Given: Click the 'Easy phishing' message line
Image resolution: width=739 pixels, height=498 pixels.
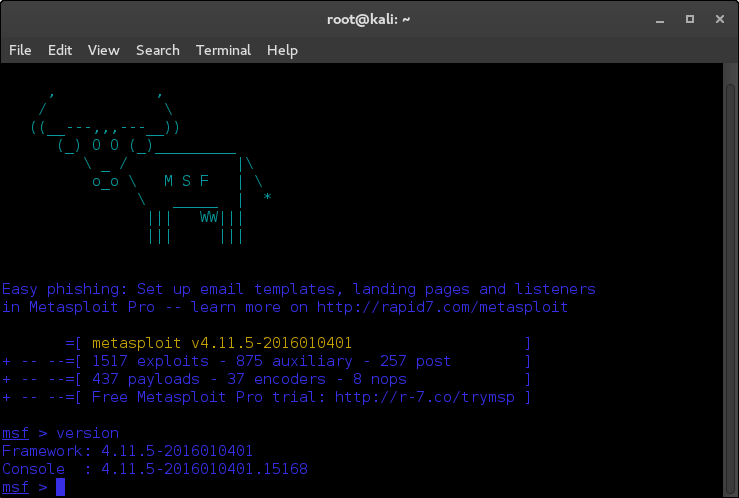Looking at the screenshot, I should (299, 289).
